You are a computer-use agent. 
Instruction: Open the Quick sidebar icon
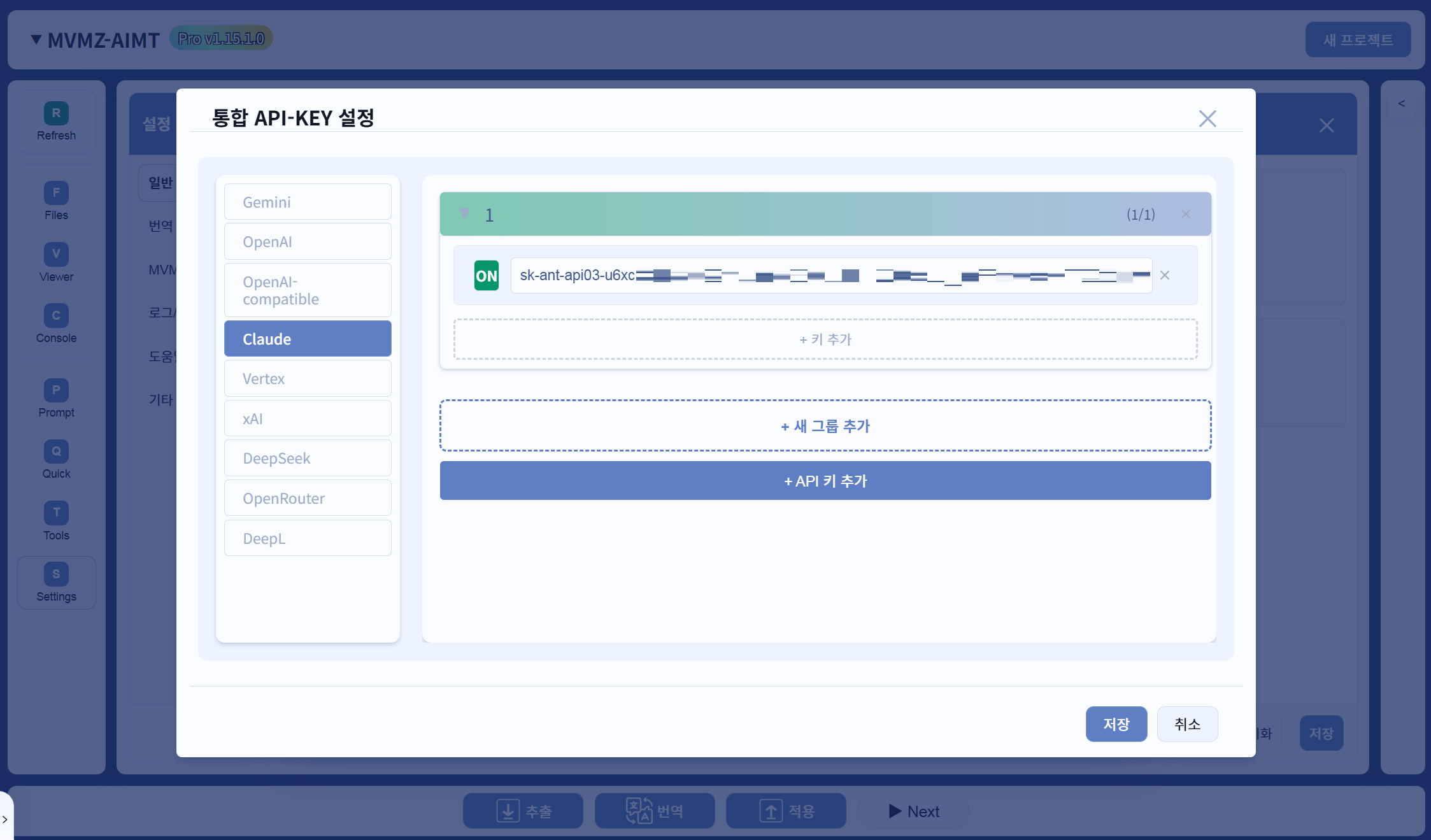[56, 452]
